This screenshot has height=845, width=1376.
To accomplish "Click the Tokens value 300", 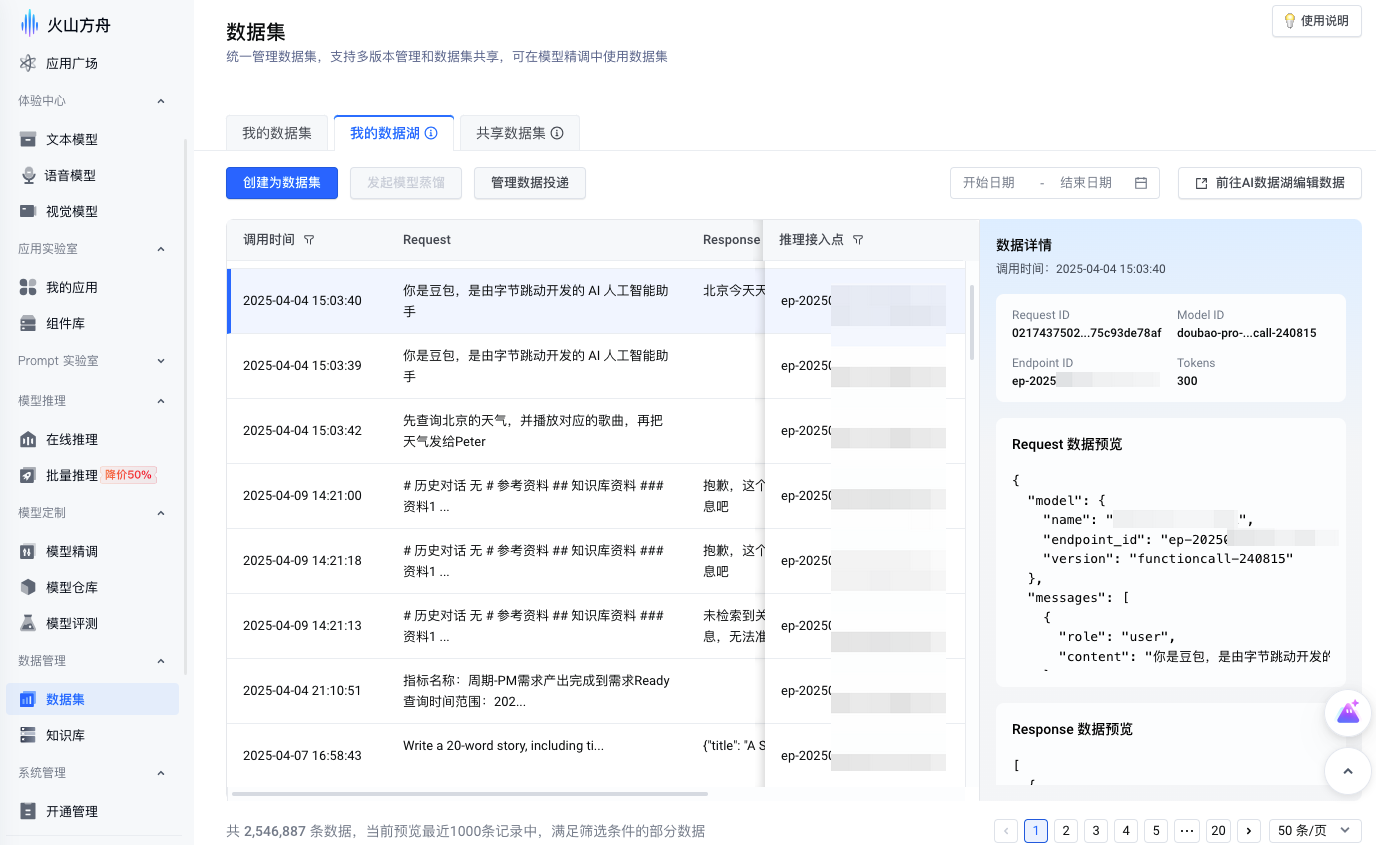I will point(1186,381).
